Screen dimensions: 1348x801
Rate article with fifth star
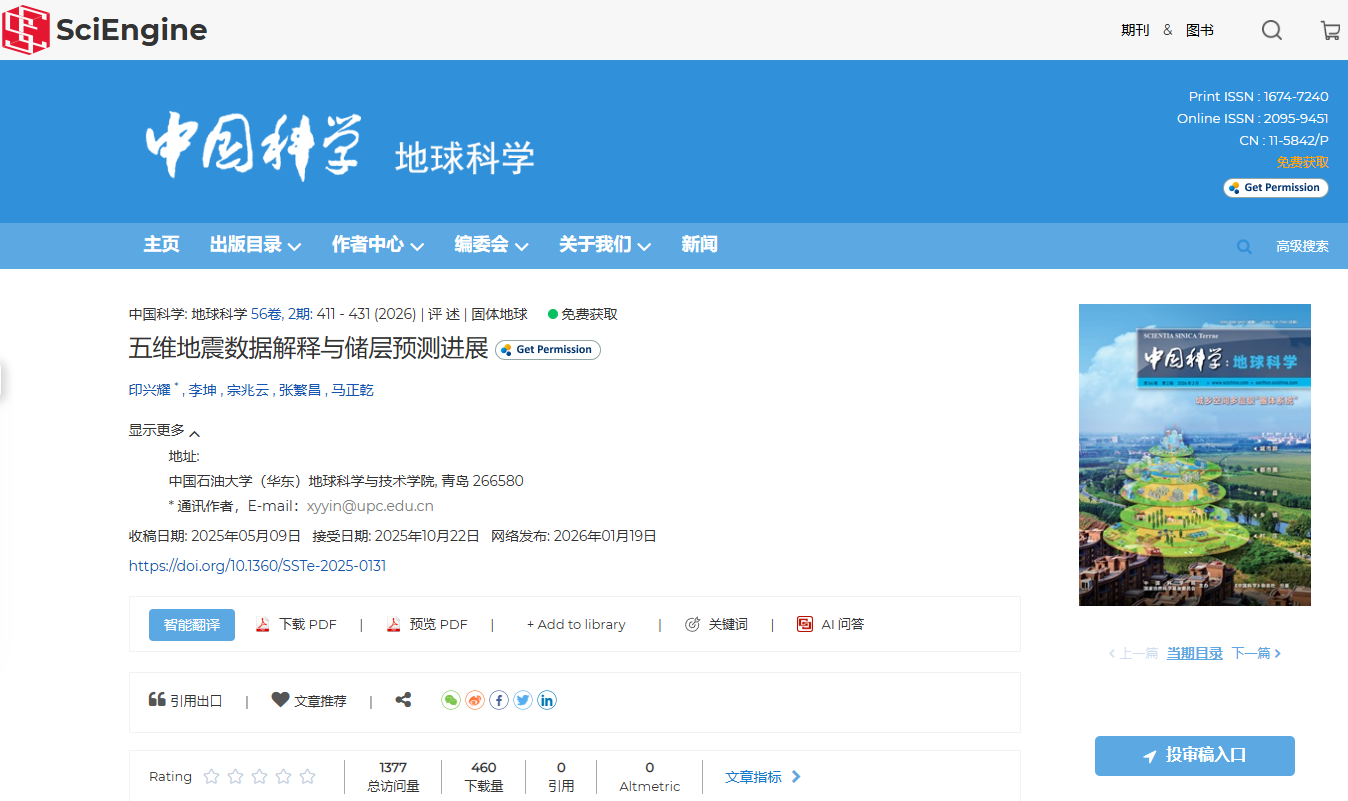click(x=307, y=776)
